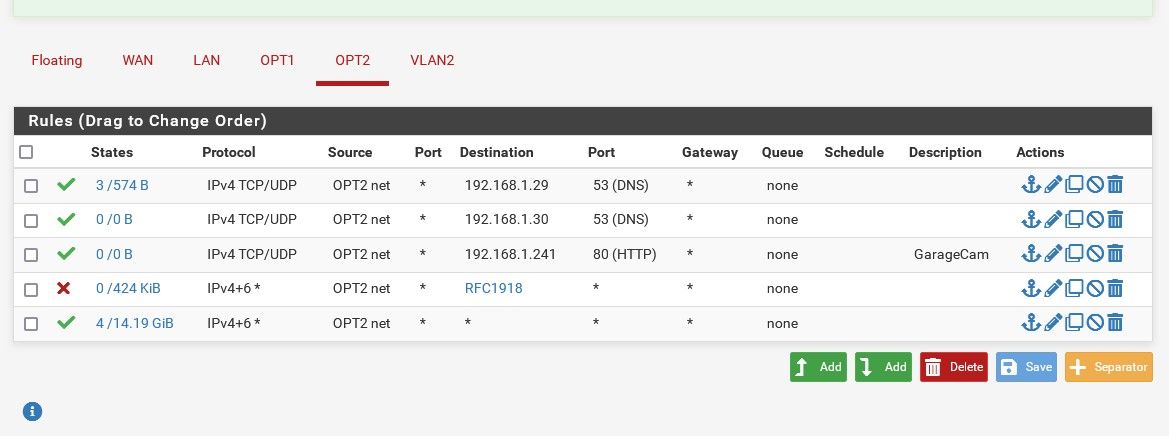Click the RFC1918 alias link
The image size is (1169, 436).
coord(494,288)
